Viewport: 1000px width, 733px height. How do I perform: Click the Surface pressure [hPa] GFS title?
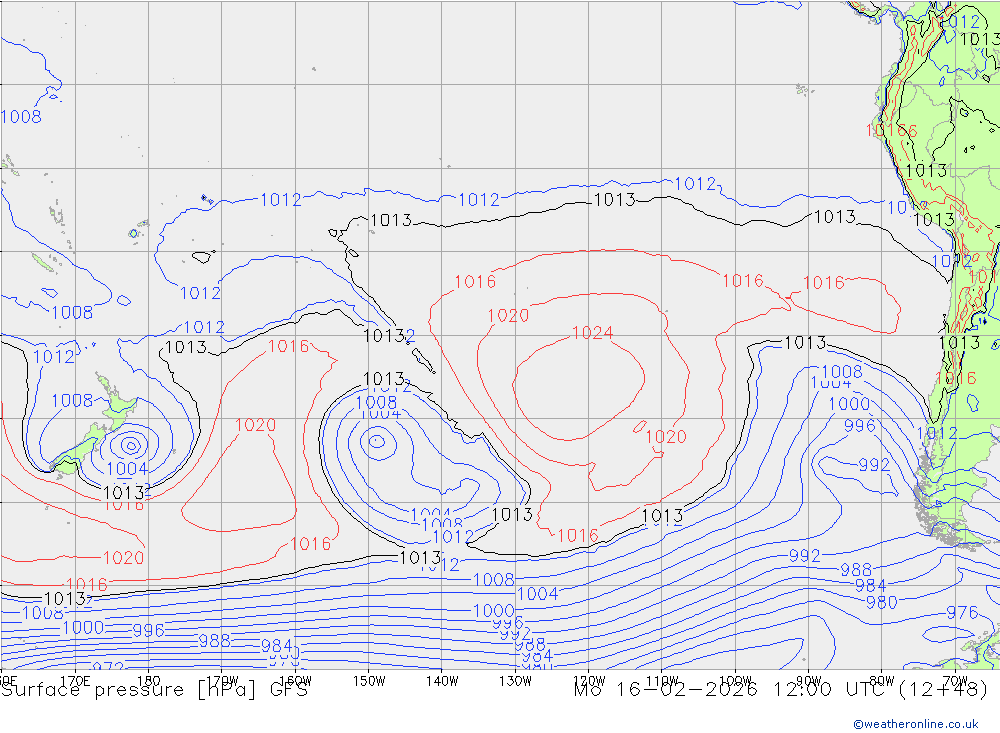[154, 689]
